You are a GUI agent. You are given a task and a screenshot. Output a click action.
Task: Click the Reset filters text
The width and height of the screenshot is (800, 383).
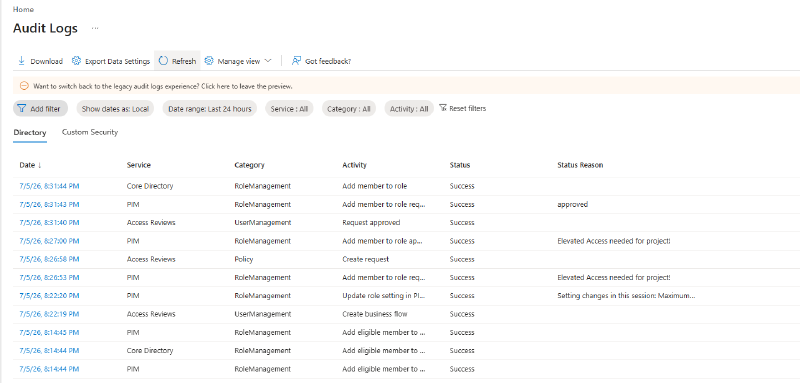pyautogui.click(x=467, y=108)
